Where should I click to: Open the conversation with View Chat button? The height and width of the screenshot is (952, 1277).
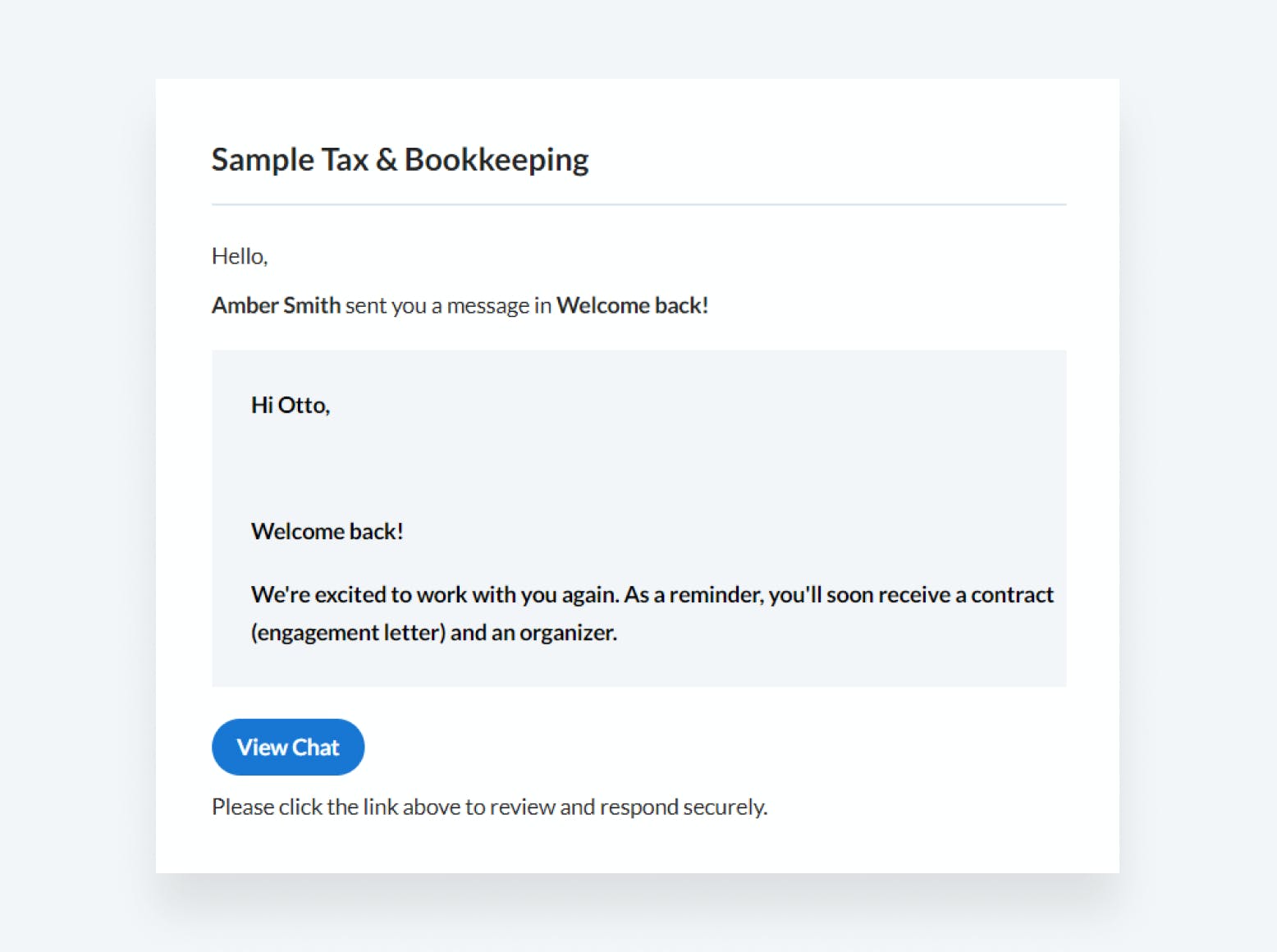coord(288,747)
